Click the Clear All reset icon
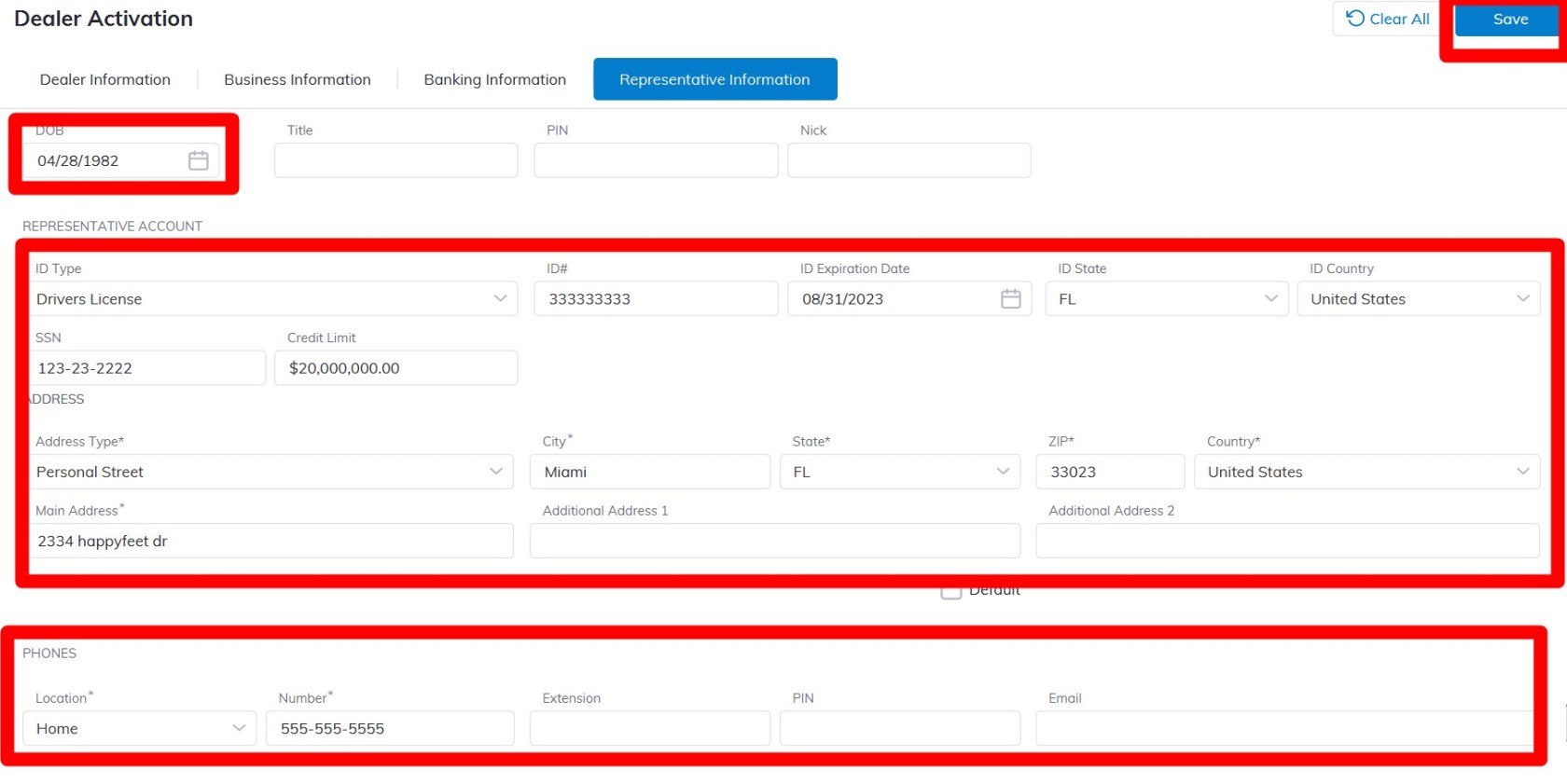This screenshot has width=1567, height=784. coord(1355,19)
